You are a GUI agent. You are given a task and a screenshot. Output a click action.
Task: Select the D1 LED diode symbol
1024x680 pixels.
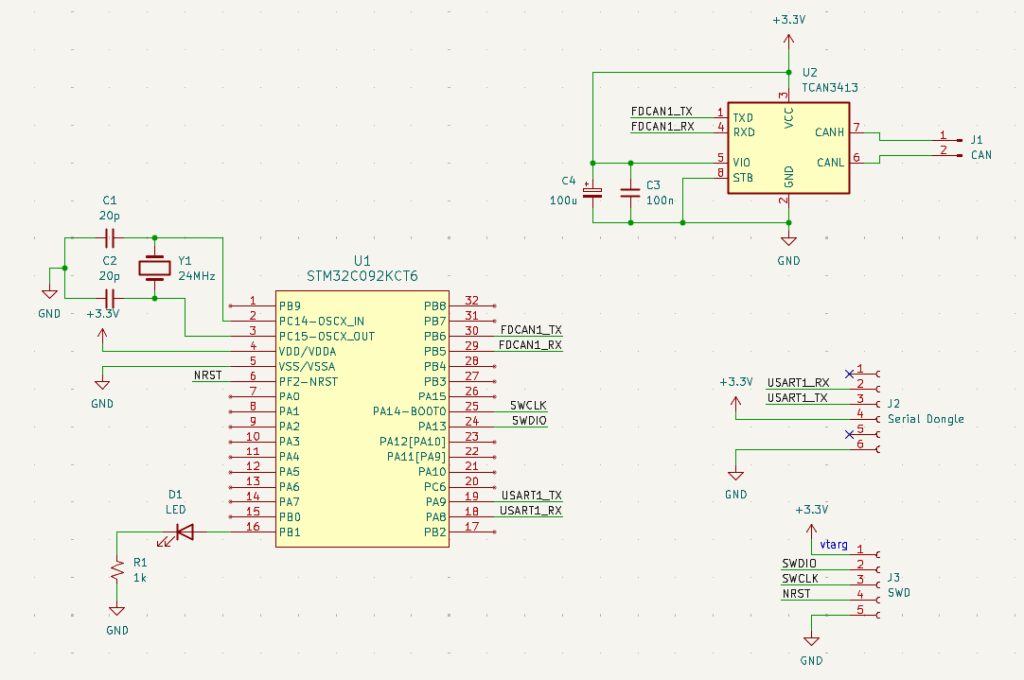pos(185,532)
